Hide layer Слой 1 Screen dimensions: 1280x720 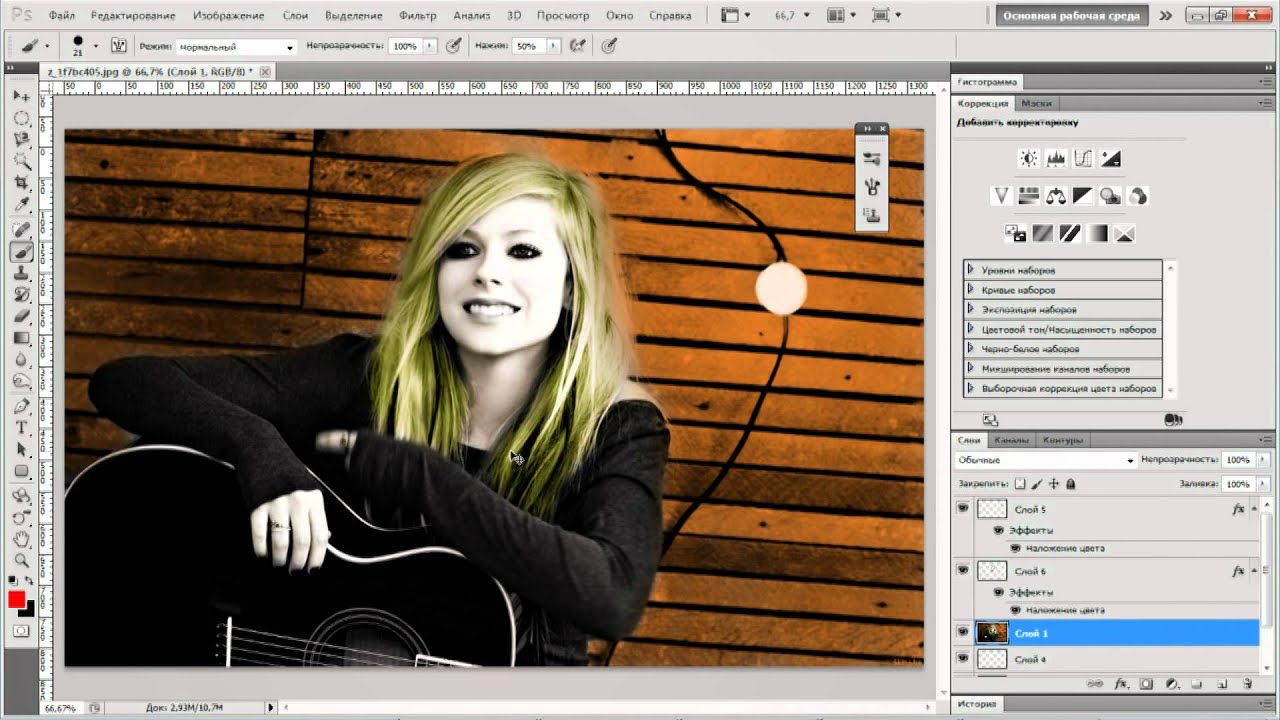pos(963,632)
